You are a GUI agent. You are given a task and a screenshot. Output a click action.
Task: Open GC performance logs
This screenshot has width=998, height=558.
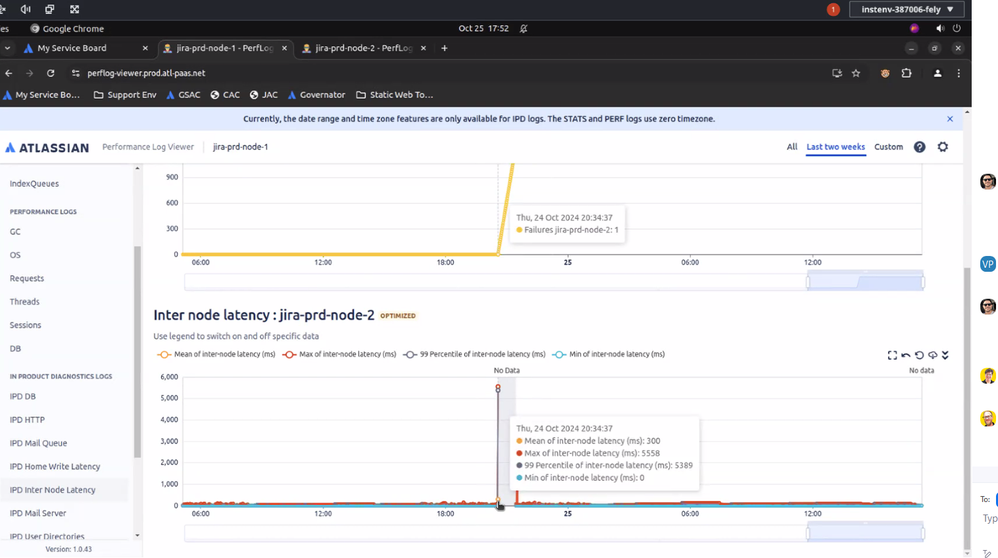[15, 232]
